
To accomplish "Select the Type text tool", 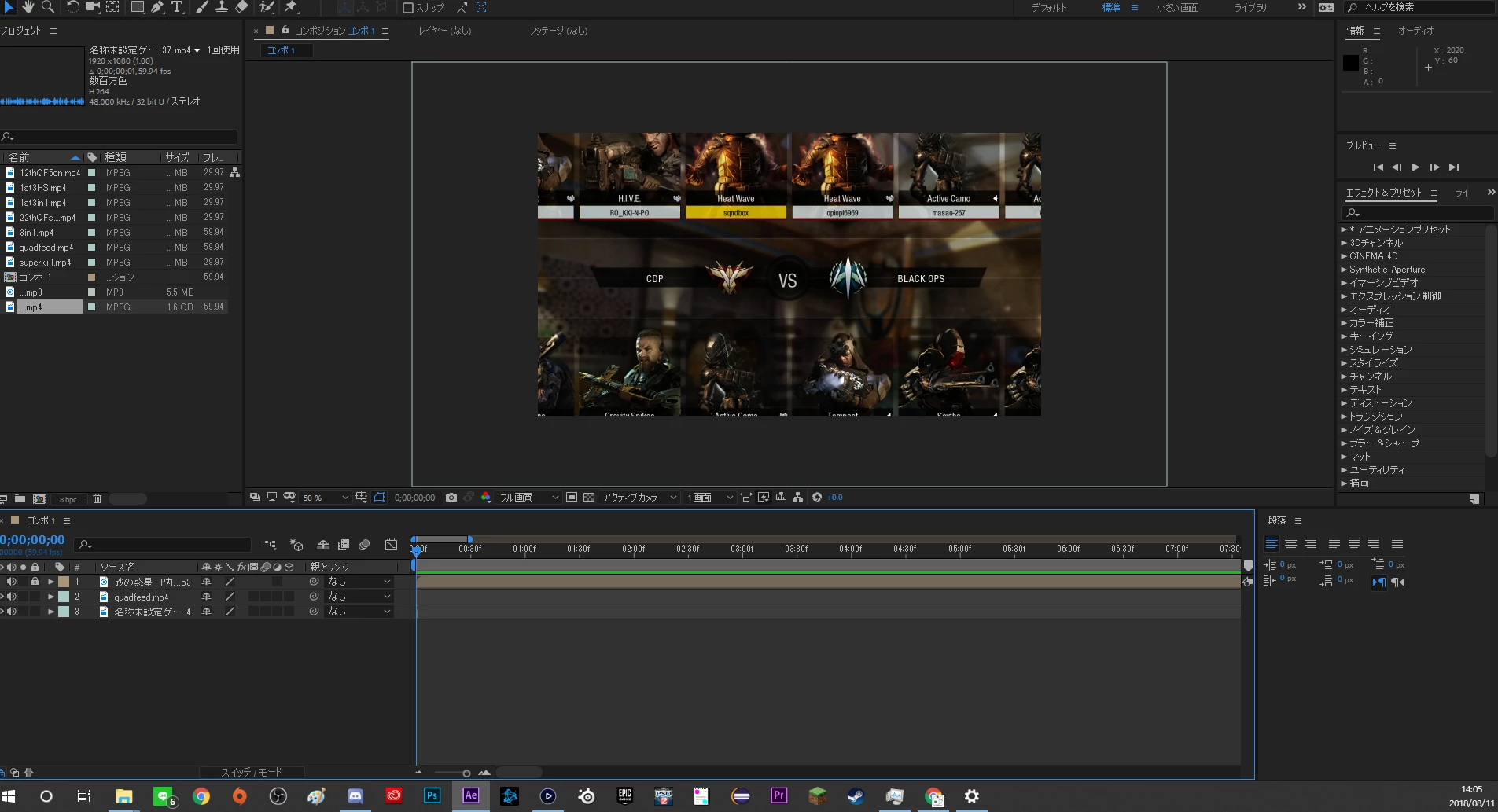I will pos(177,7).
